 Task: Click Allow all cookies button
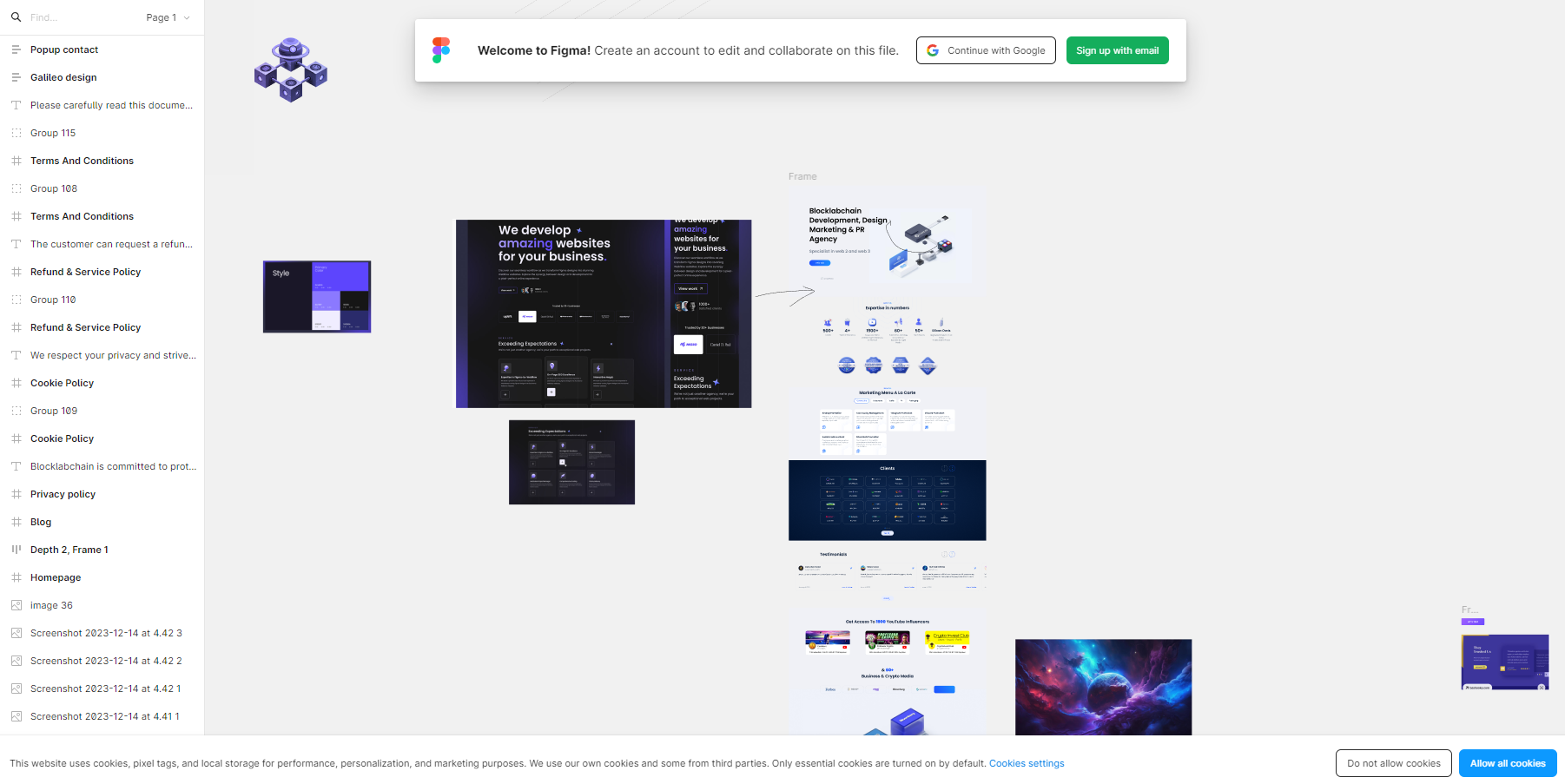click(1507, 763)
